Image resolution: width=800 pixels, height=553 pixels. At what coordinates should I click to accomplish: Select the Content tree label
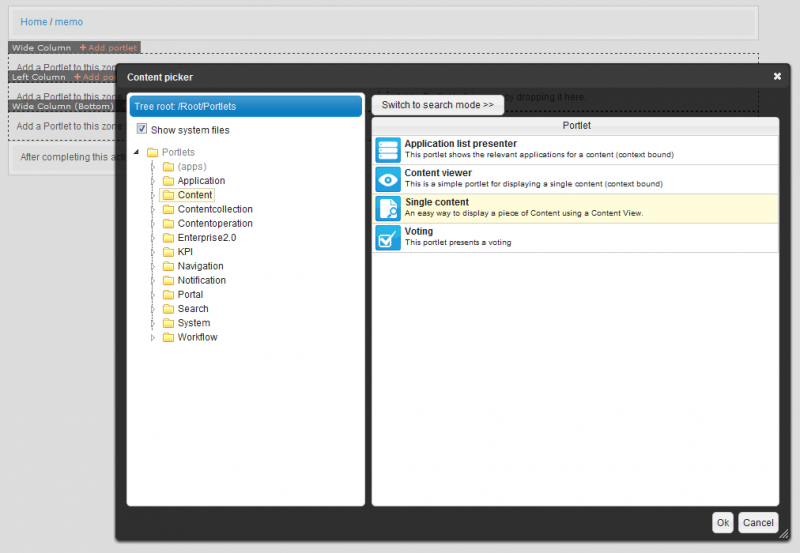[195, 195]
